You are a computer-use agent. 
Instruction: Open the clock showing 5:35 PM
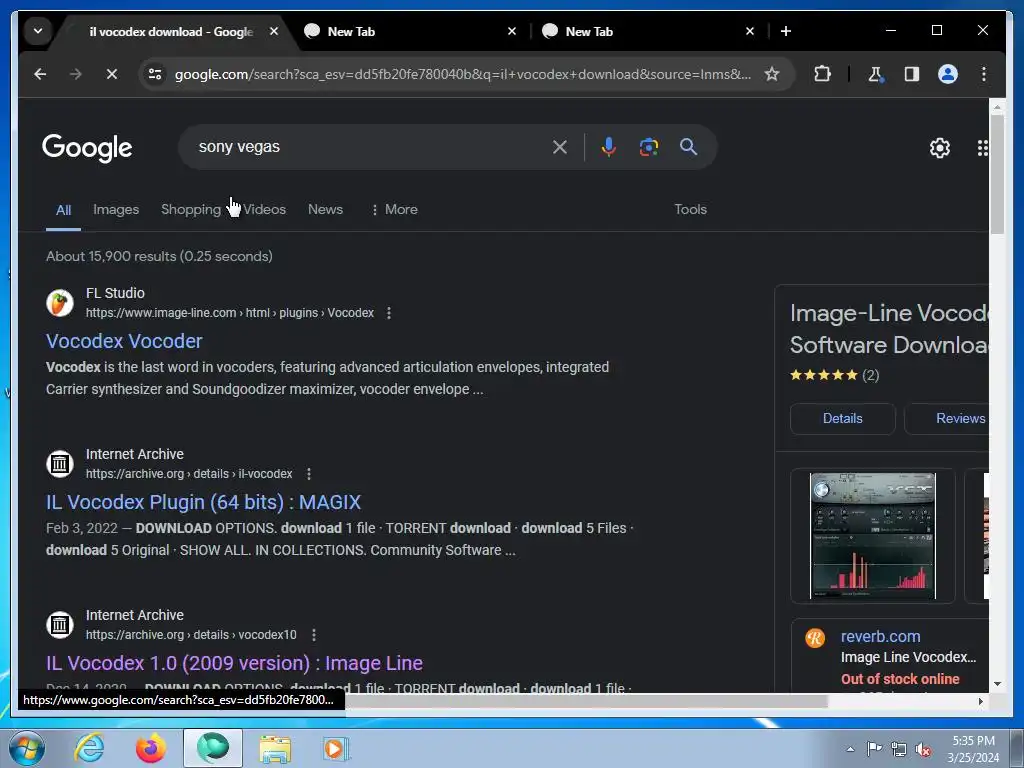pos(973,749)
